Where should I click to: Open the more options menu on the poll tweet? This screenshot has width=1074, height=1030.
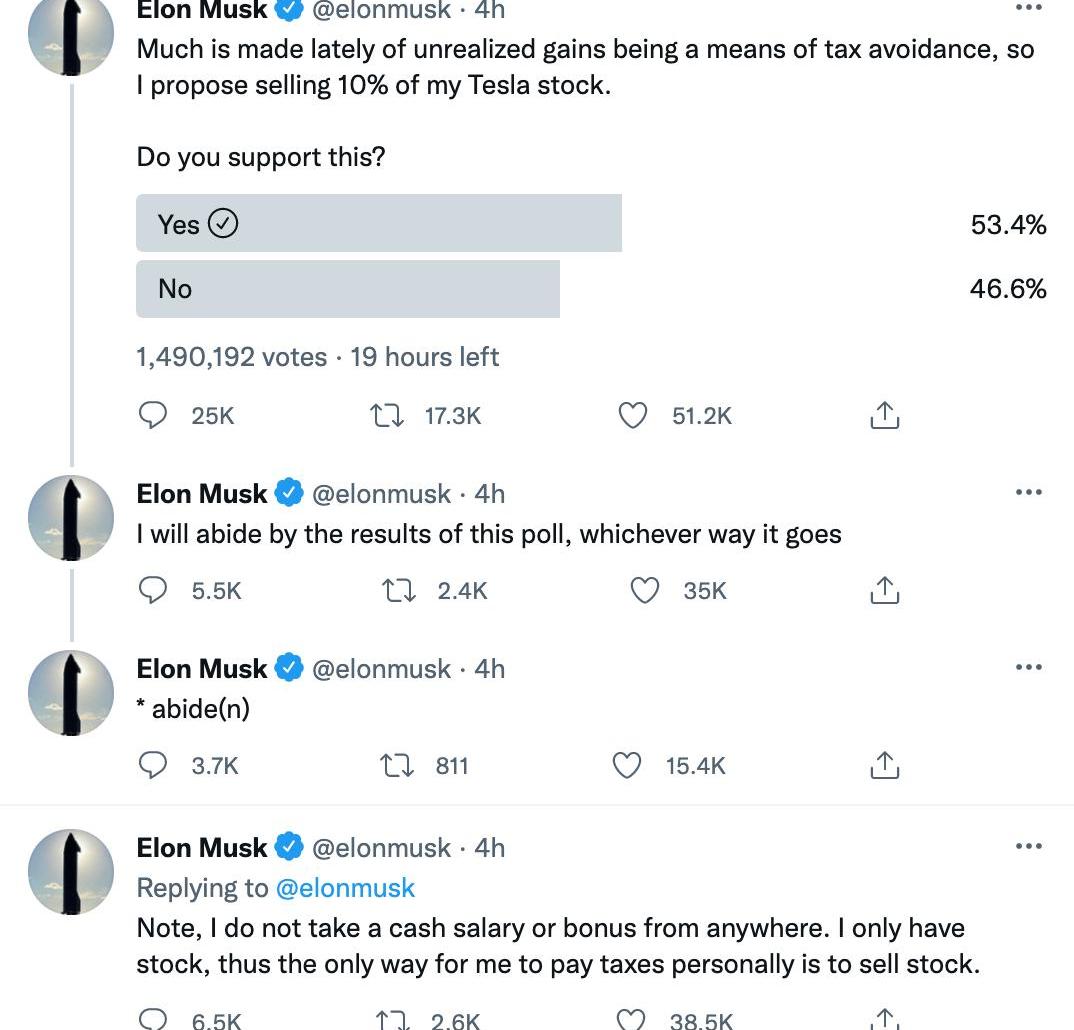[x=1028, y=8]
